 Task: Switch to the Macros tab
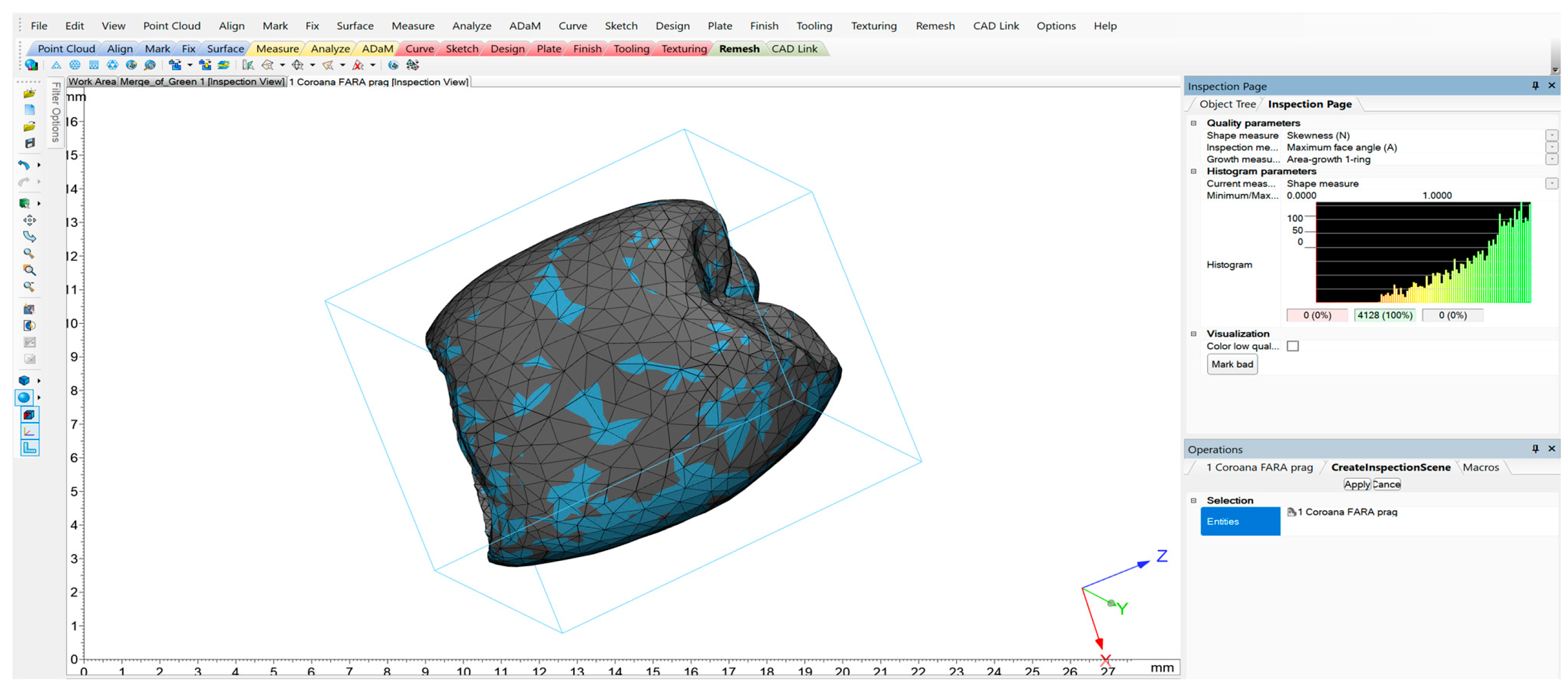[1480, 467]
